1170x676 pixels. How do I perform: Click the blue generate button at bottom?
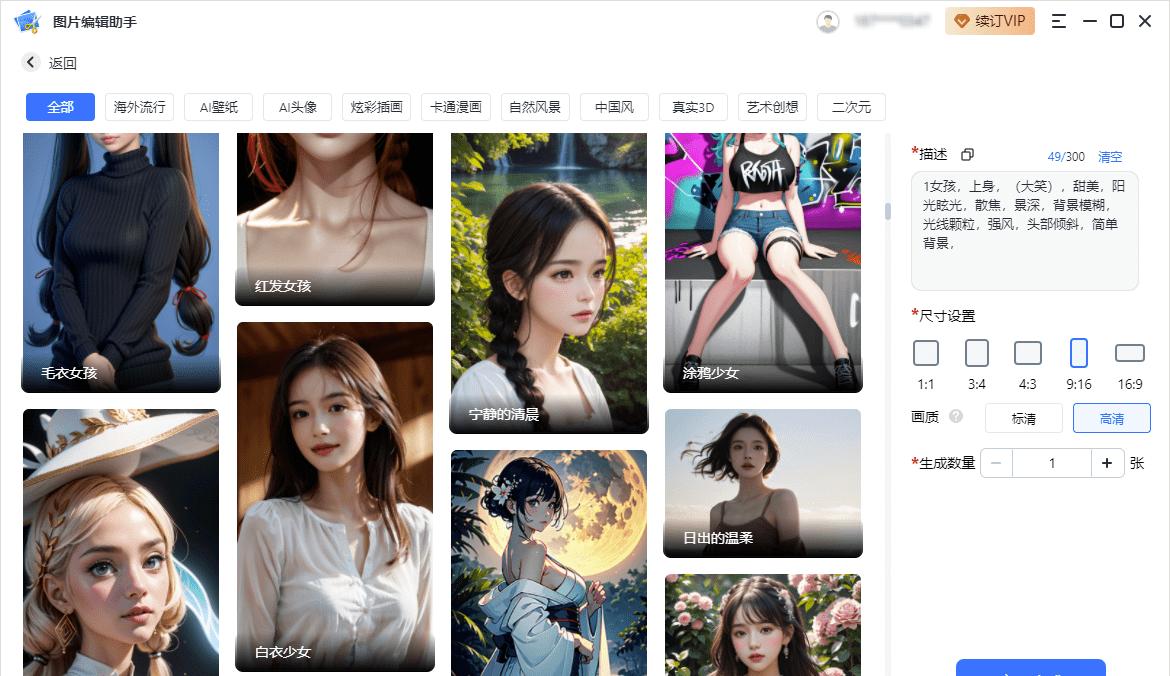pyautogui.click(x=1030, y=668)
